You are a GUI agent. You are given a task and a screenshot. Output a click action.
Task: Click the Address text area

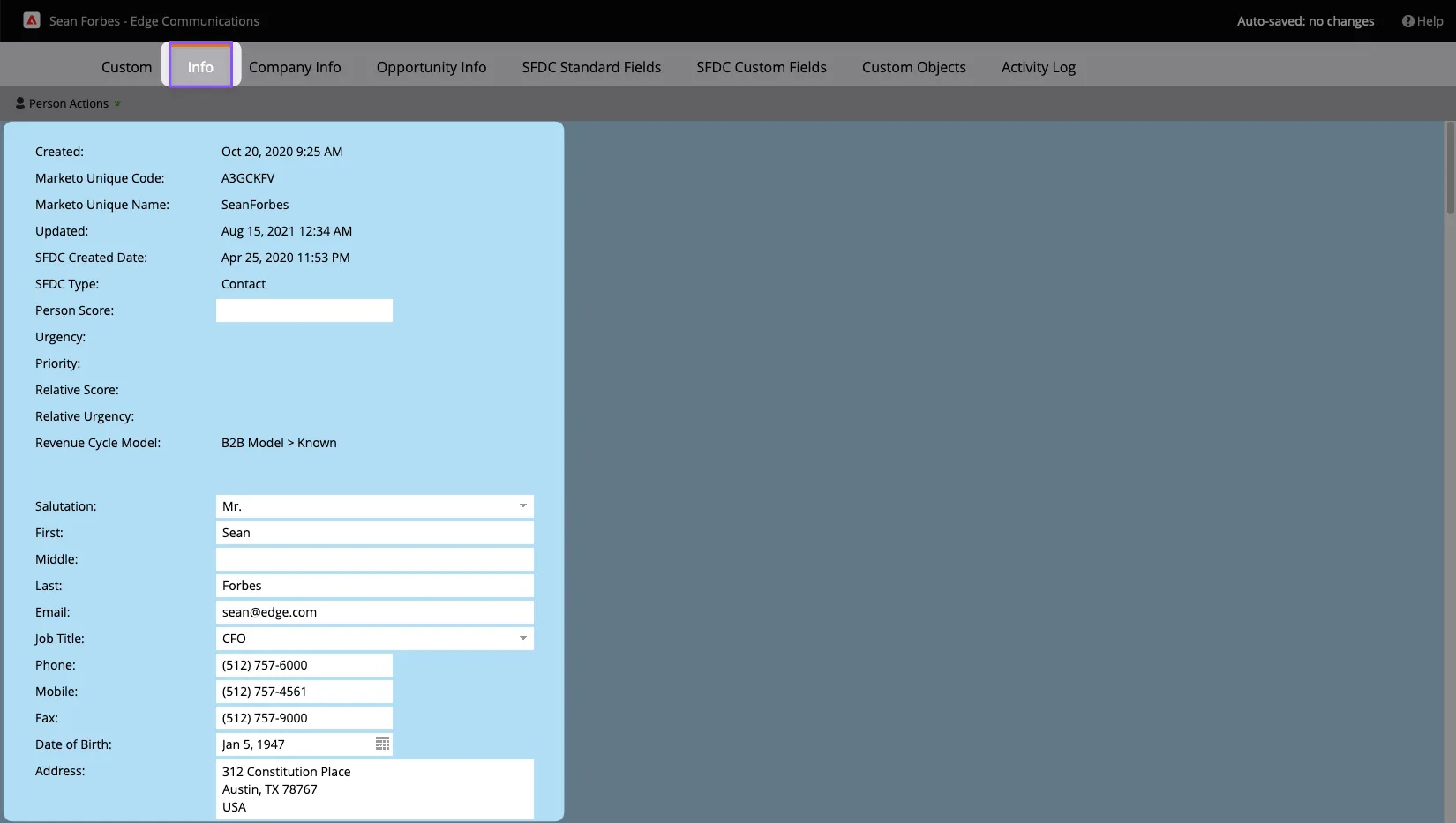(375, 789)
